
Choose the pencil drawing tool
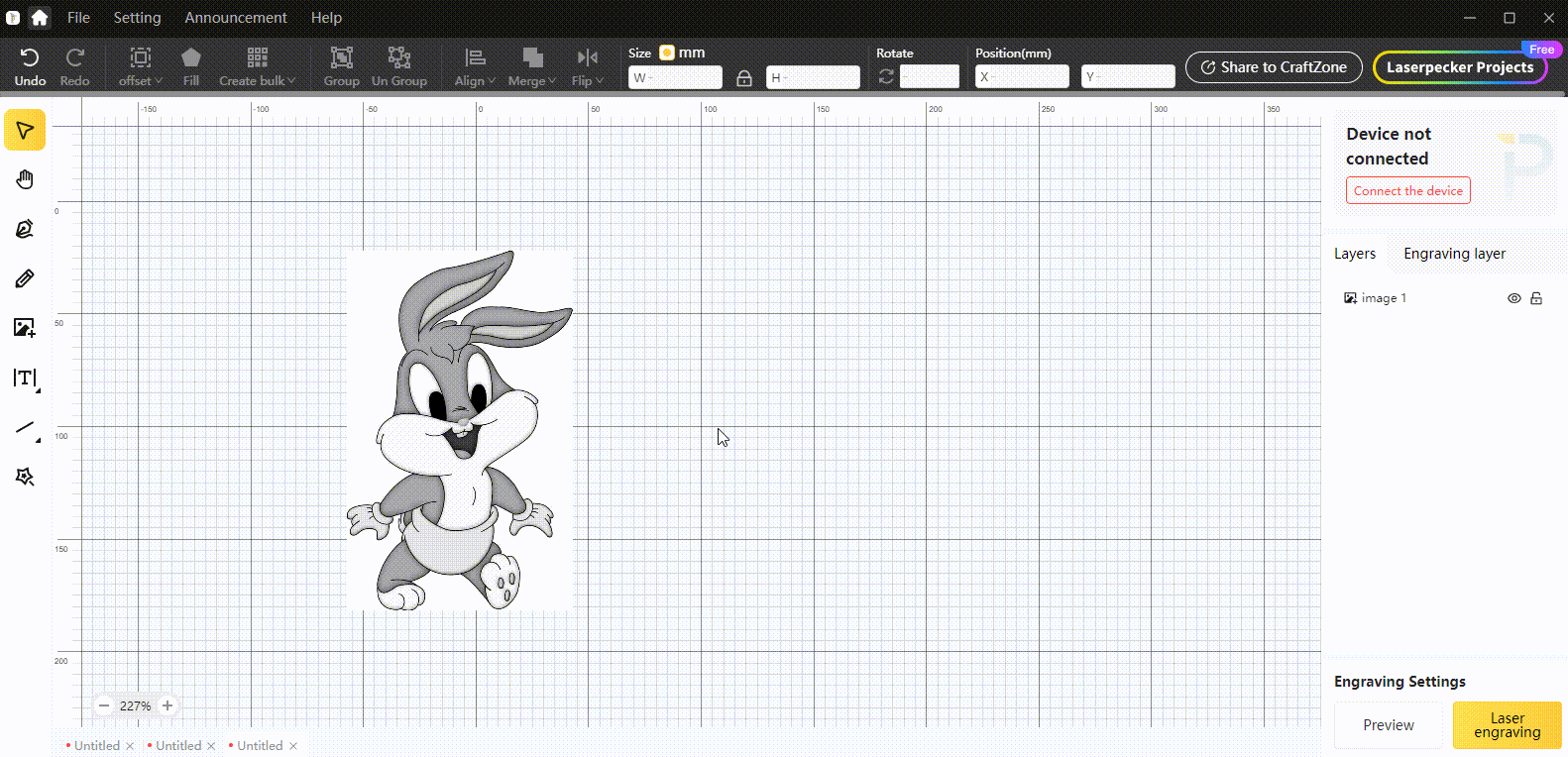pos(25,278)
